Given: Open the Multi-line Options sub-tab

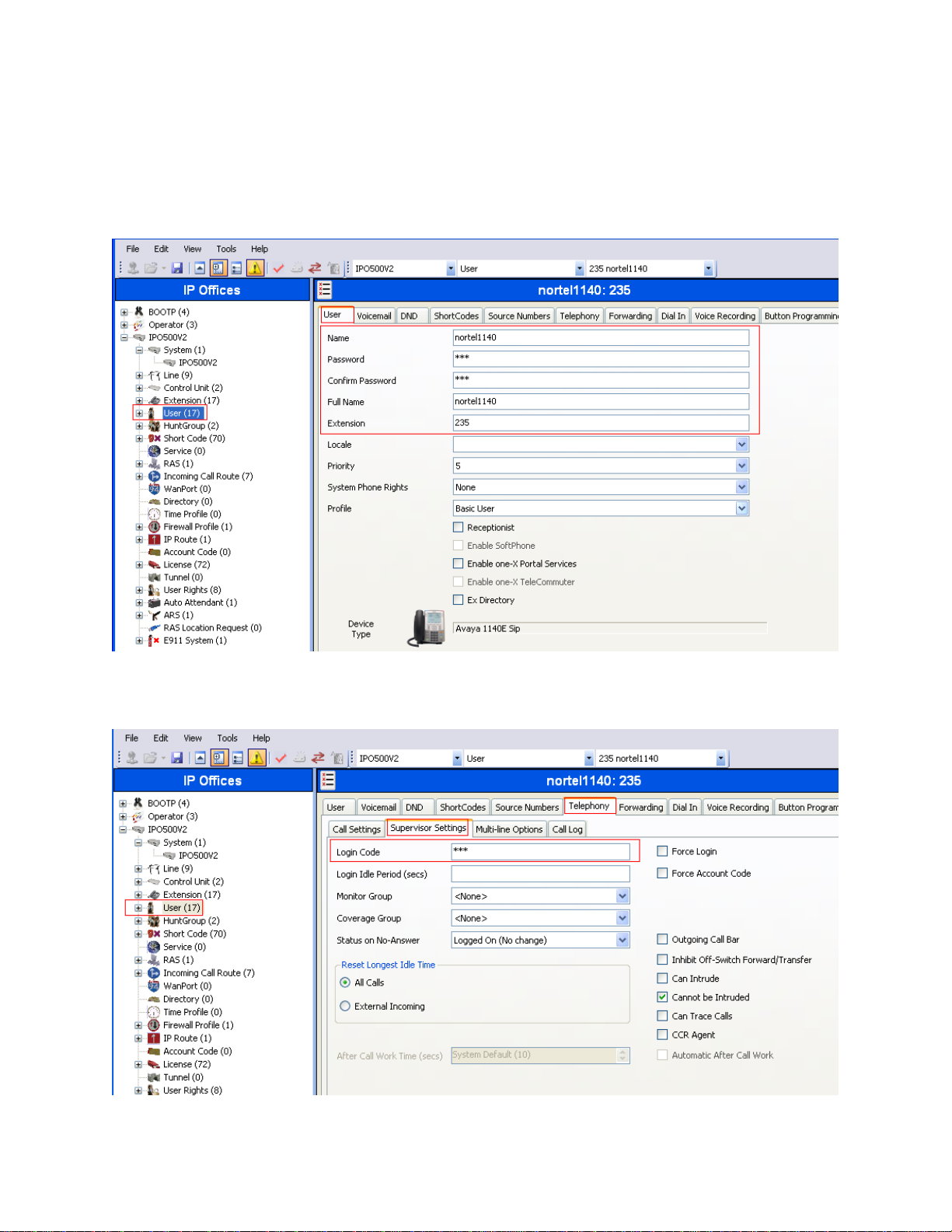Looking at the screenshot, I should [509, 829].
